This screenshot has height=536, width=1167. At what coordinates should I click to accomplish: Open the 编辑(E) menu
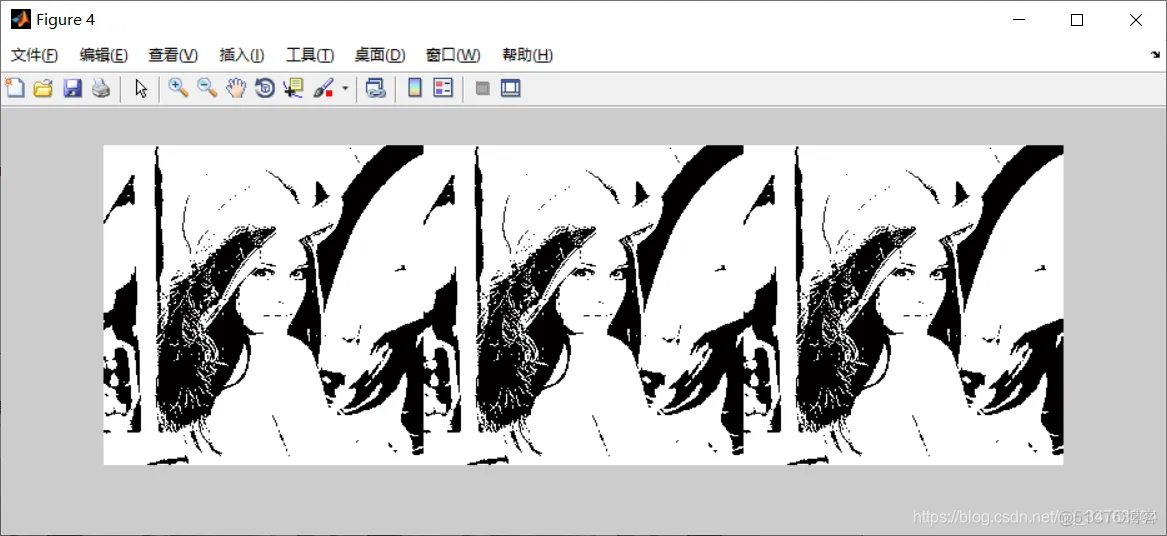coord(103,55)
